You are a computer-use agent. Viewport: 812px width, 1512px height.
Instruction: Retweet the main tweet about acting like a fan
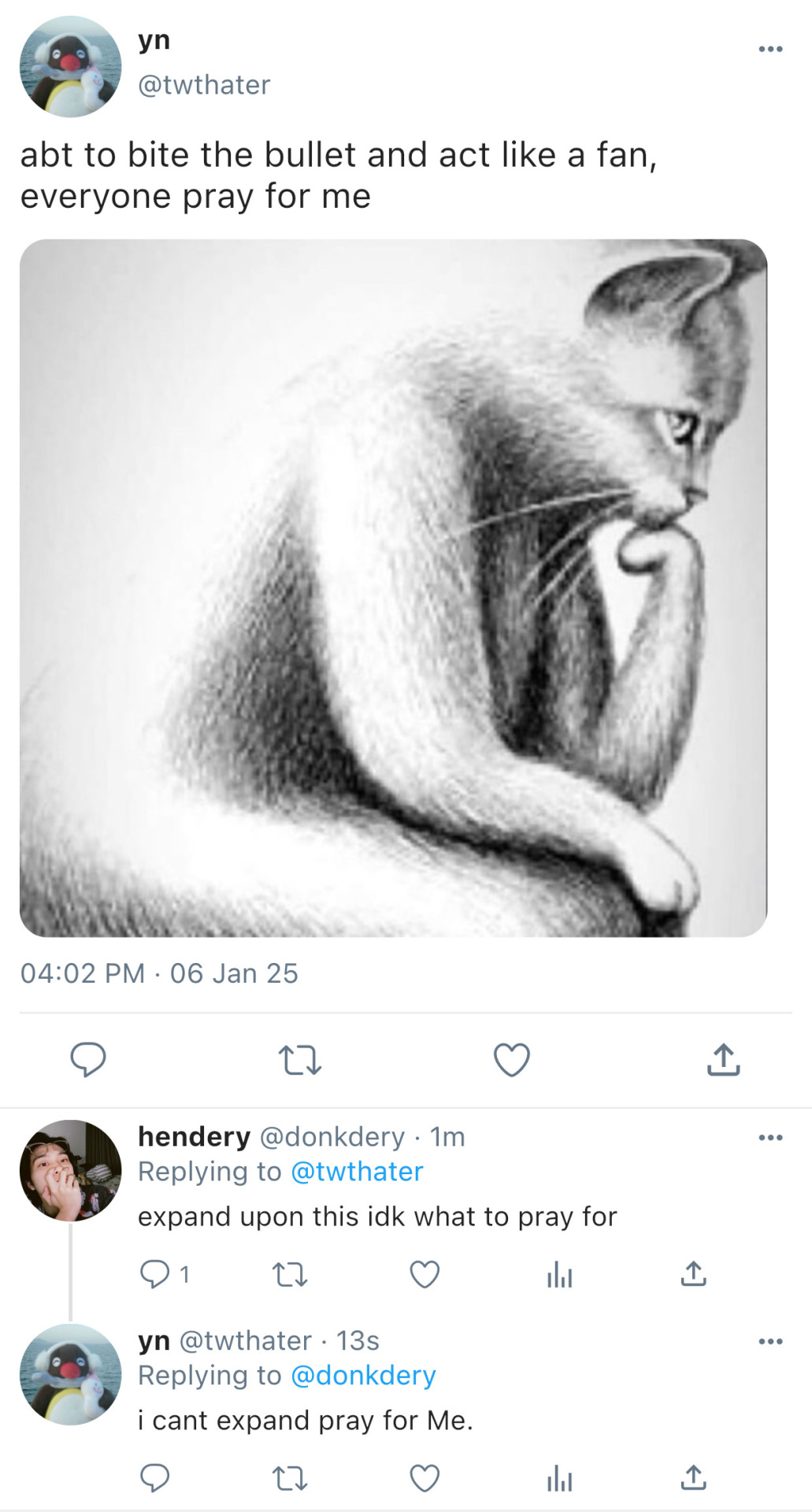coord(300,1060)
